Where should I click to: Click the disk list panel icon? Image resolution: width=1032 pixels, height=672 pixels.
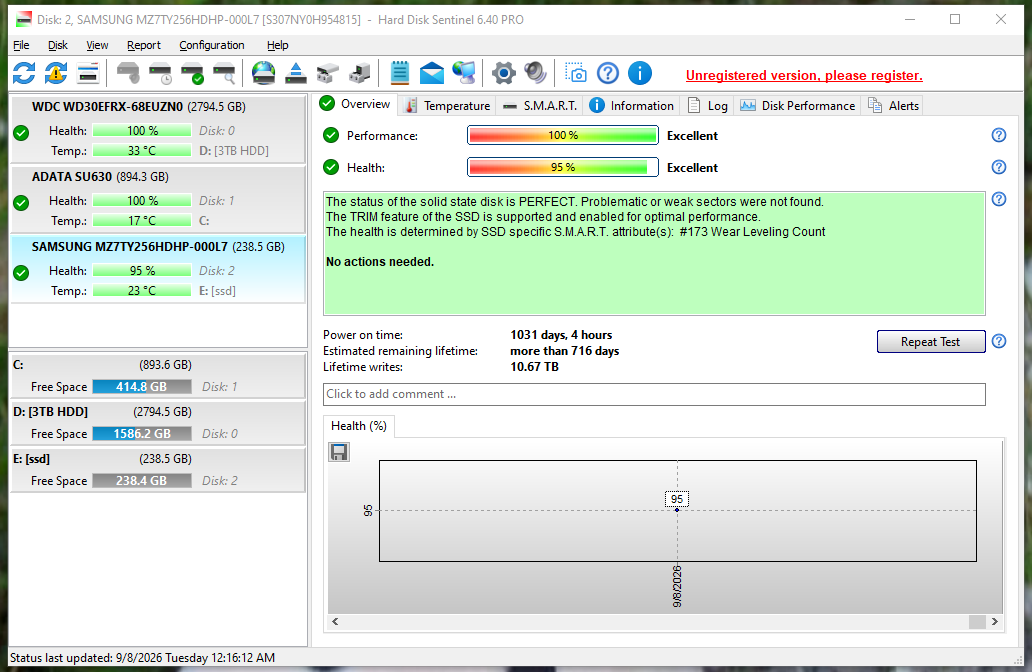[88, 73]
